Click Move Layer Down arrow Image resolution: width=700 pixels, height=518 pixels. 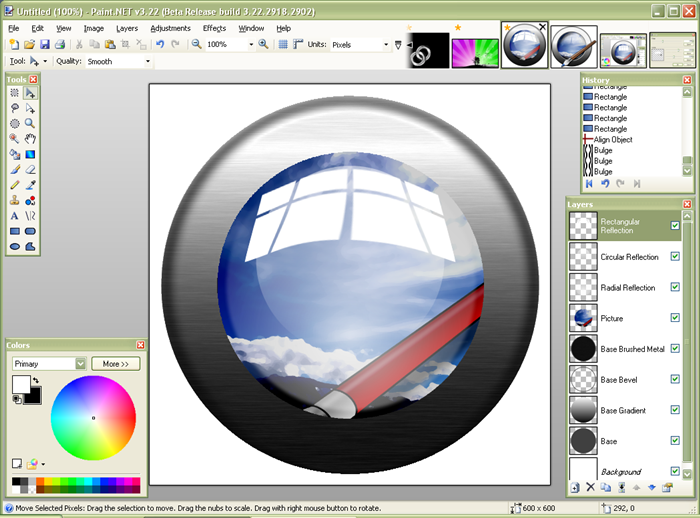coord(652,487)
